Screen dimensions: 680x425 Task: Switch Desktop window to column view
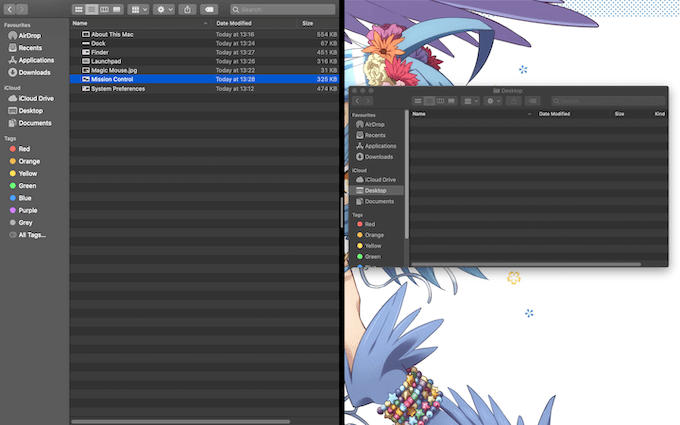coord(441,101)
